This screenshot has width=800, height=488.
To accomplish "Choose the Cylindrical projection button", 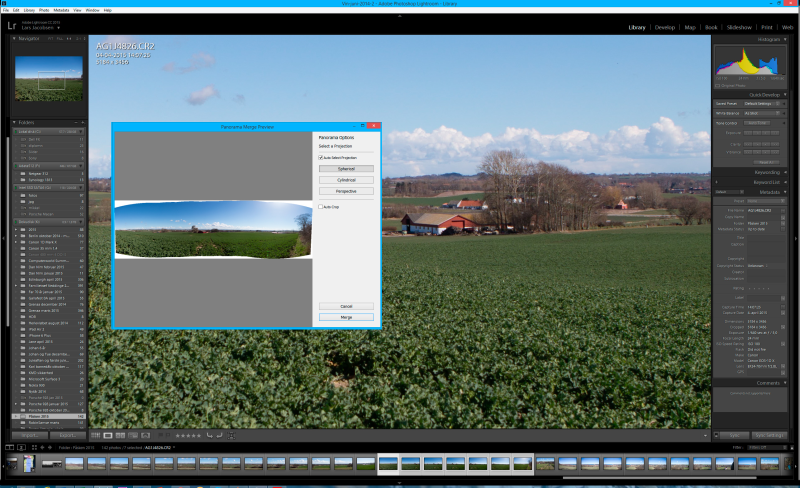I will click(346, 180).
